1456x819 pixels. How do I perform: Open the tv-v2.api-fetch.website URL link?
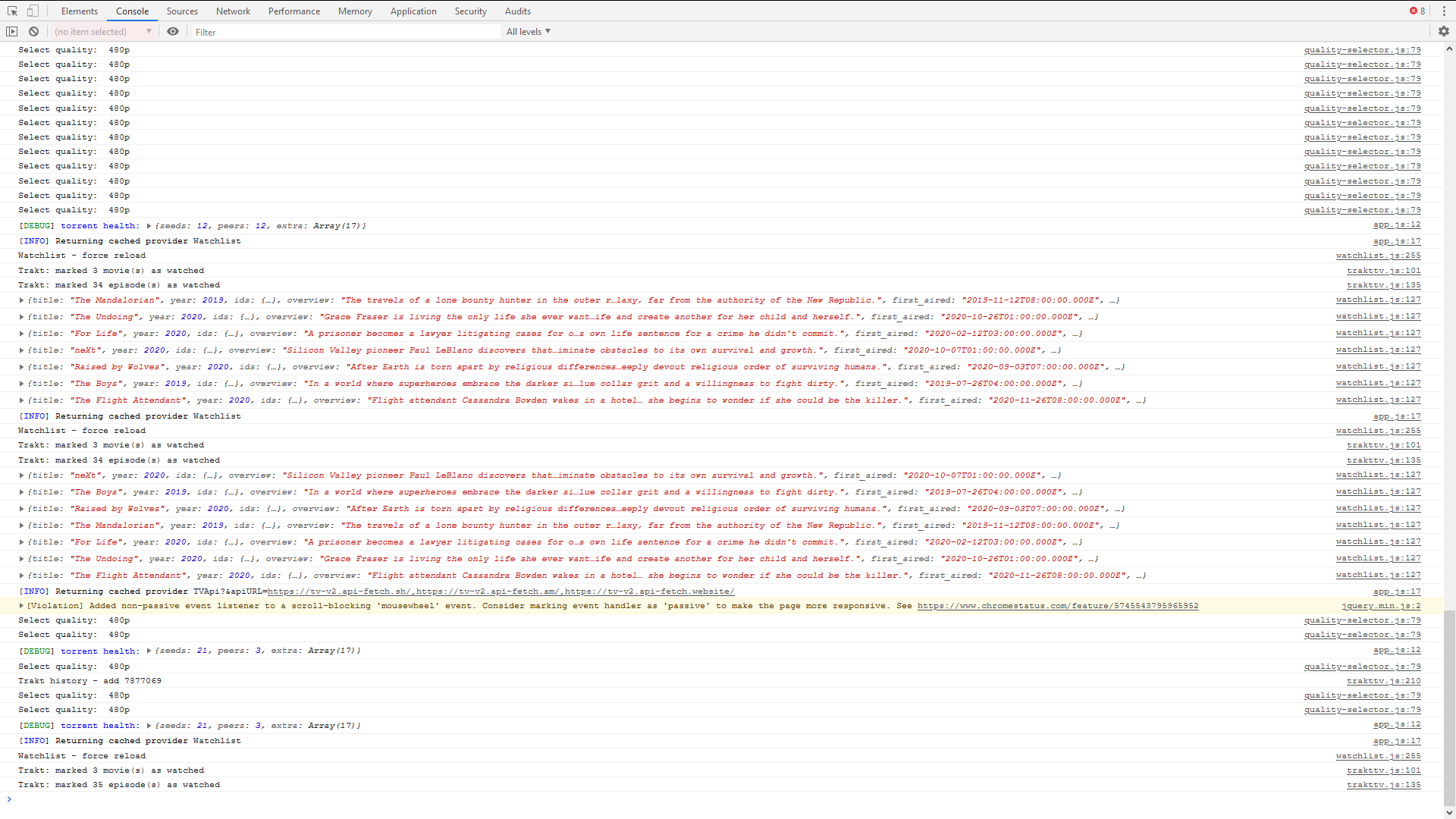pyautogui.click(x=649, y=591)
